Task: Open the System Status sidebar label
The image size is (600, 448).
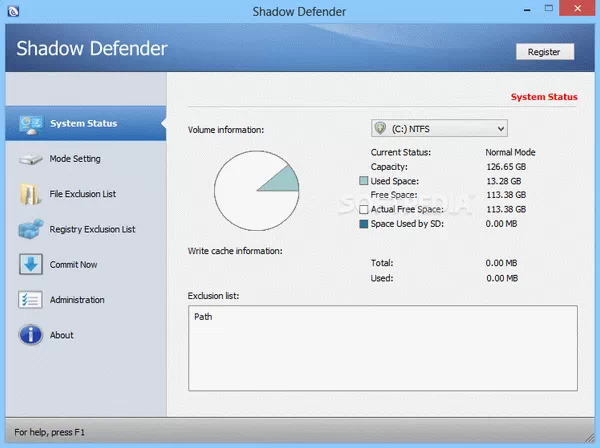Action: tap(83, 124)
